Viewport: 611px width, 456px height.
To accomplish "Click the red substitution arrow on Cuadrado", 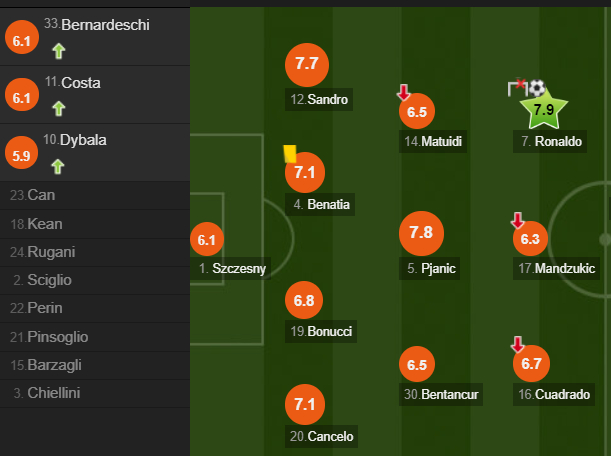I will pyautogui.click(x=517, y=344).
